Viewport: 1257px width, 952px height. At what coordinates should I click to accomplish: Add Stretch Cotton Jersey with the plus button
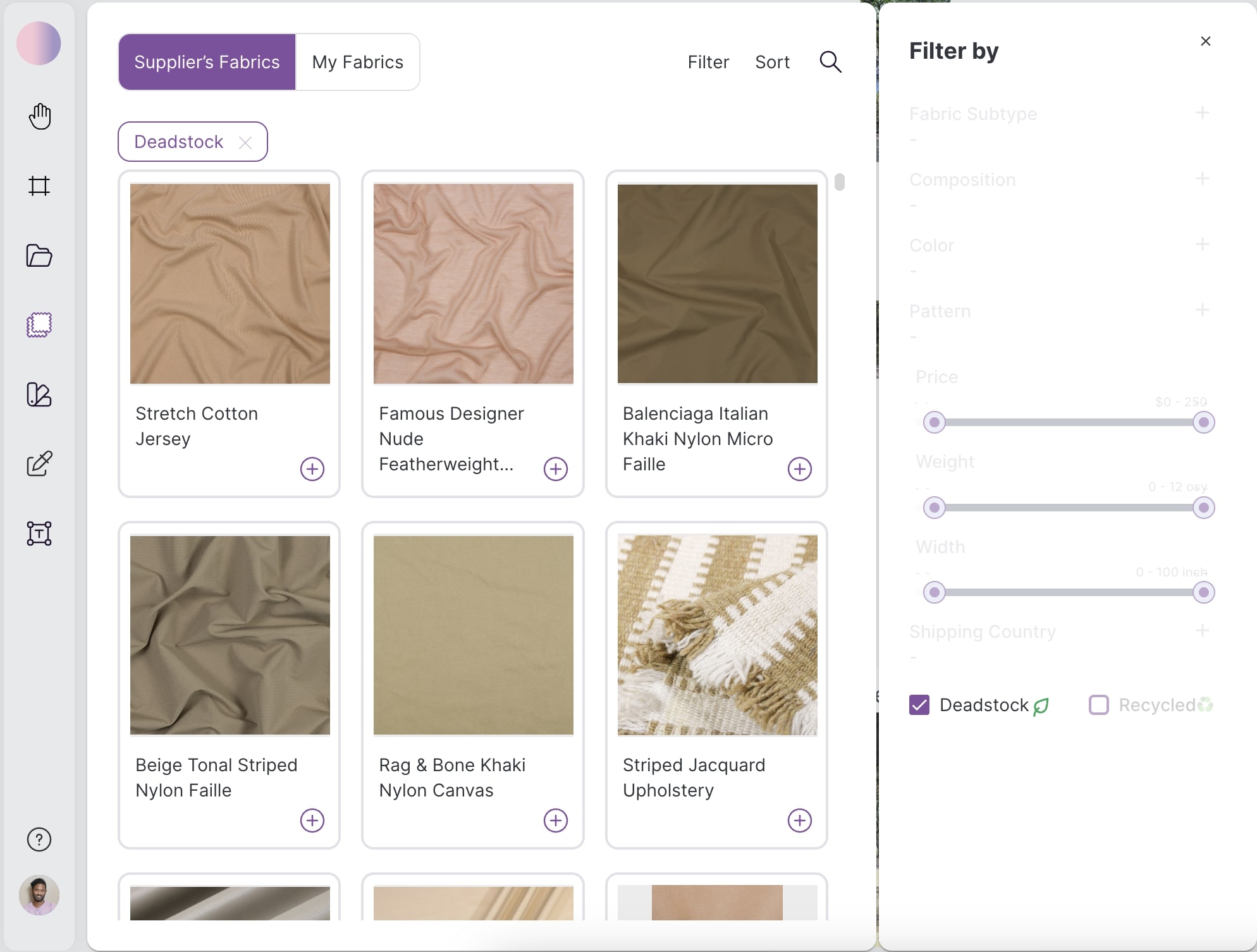(x=312, y=468)
